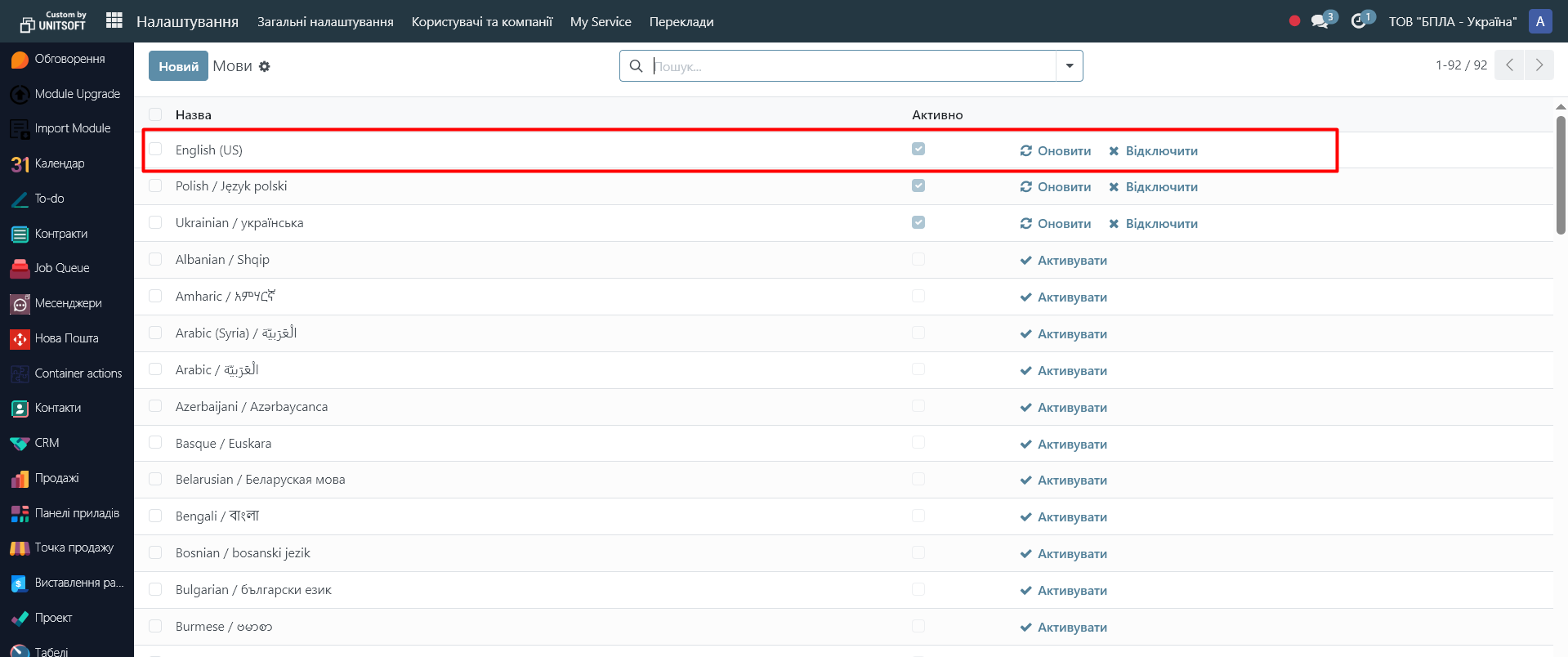Open the Загальні налаштування menu
The height and width of the screenshot is (657, 1568).
(x=325, y=22)
